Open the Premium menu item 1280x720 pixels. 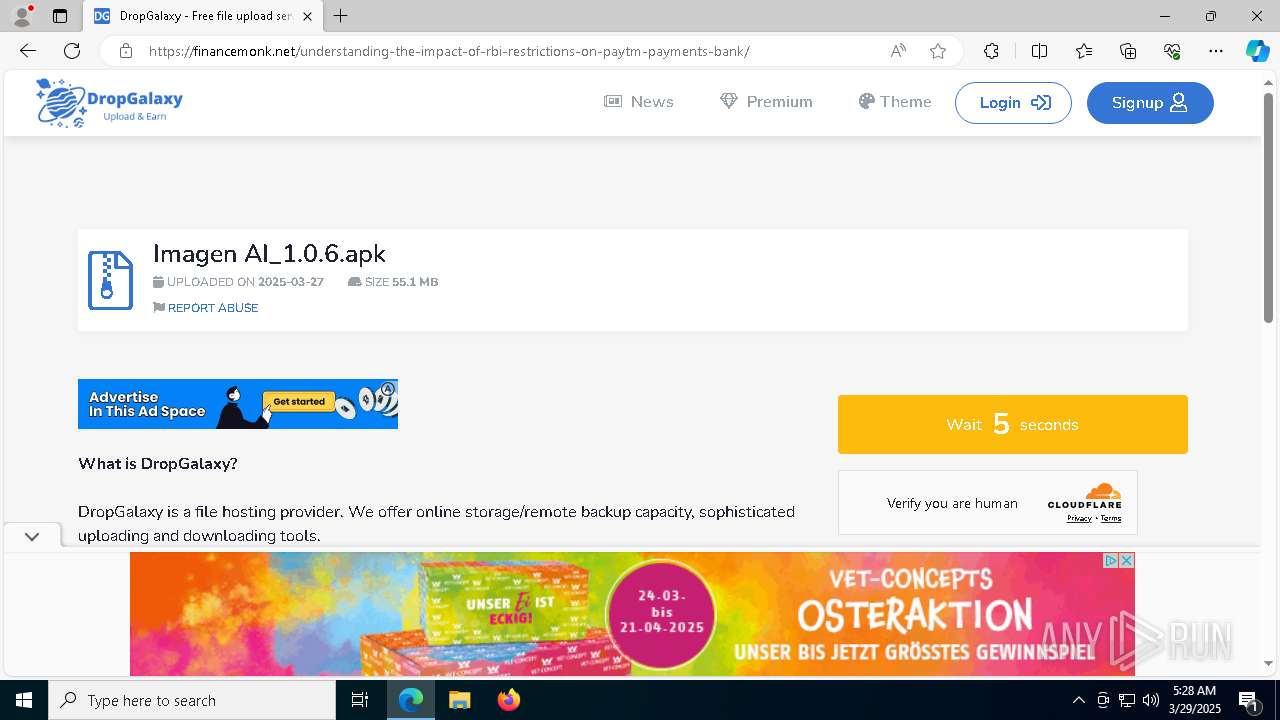pyautogui.click(x=766, y=102)
